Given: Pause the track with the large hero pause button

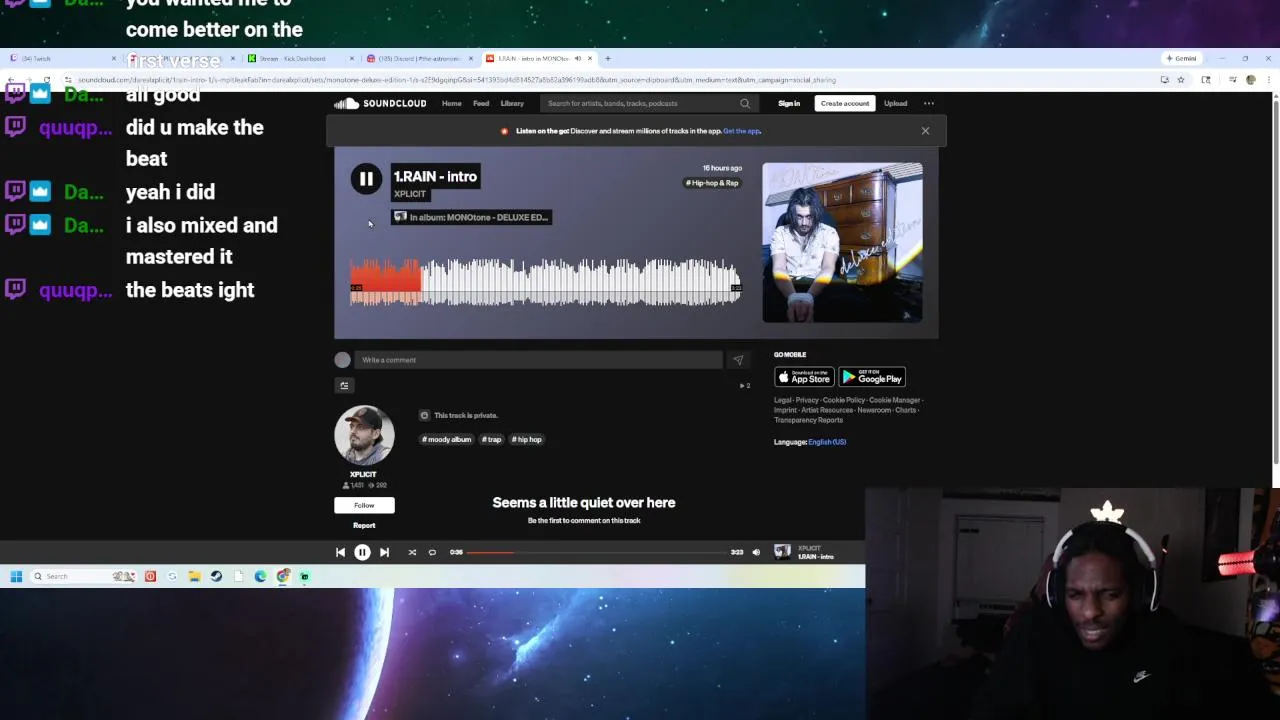Looking at the screenshot, I should pyautogui.click(x=366, y=178).
